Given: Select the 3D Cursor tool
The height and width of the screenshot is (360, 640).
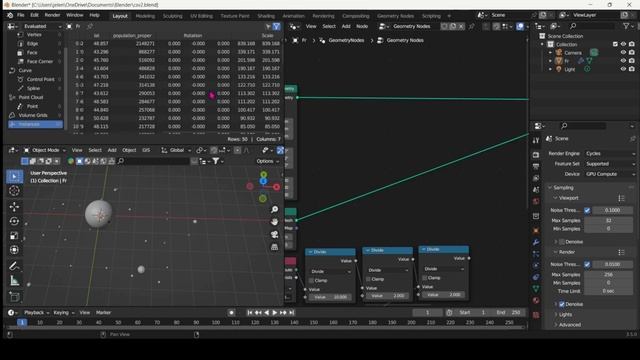Looking at the screenshot, I should 14,191.
